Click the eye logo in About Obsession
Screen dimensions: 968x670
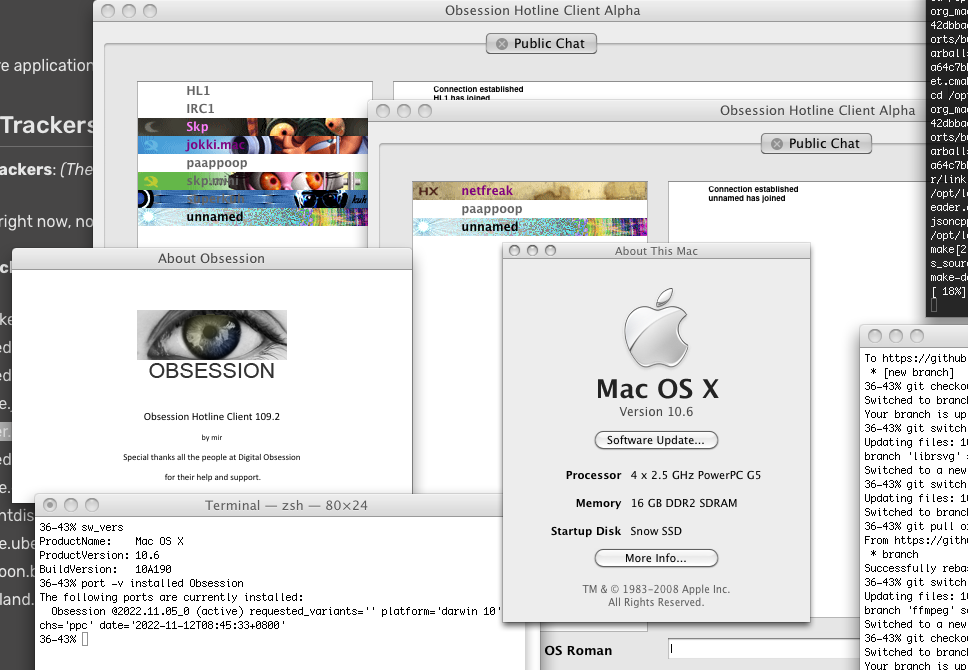click(212, 335)
